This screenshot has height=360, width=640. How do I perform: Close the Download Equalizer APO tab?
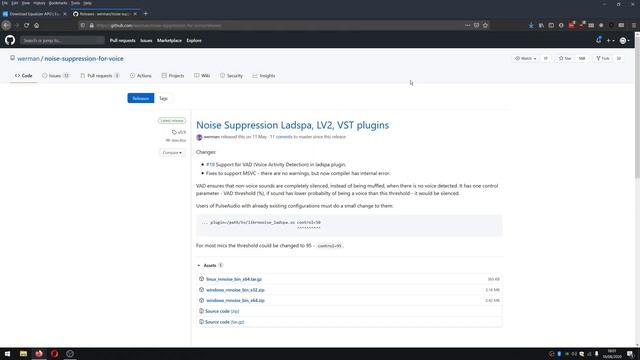64,14
